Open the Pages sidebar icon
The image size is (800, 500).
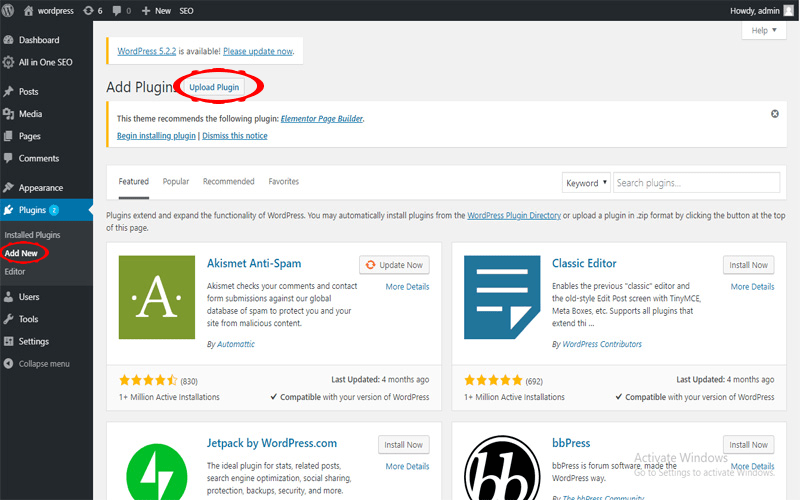8,136
